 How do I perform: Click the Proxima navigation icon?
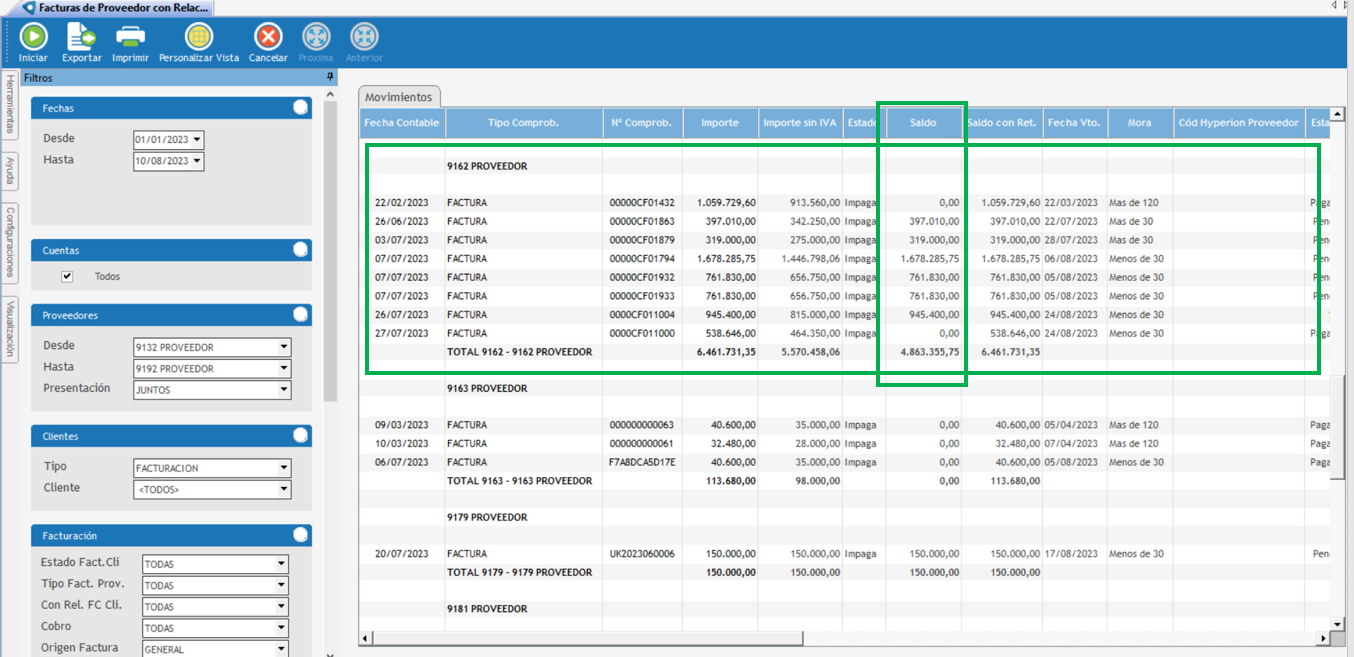316,38
